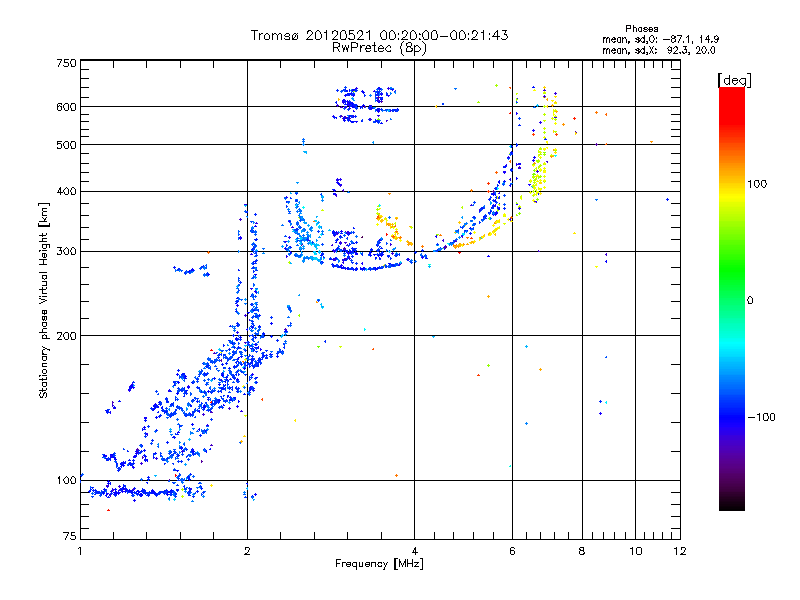Image resolution: width=800 pixels, height=600 pixels.
Task: Click the x-axis tick label '12'
Action: (680, 551)
